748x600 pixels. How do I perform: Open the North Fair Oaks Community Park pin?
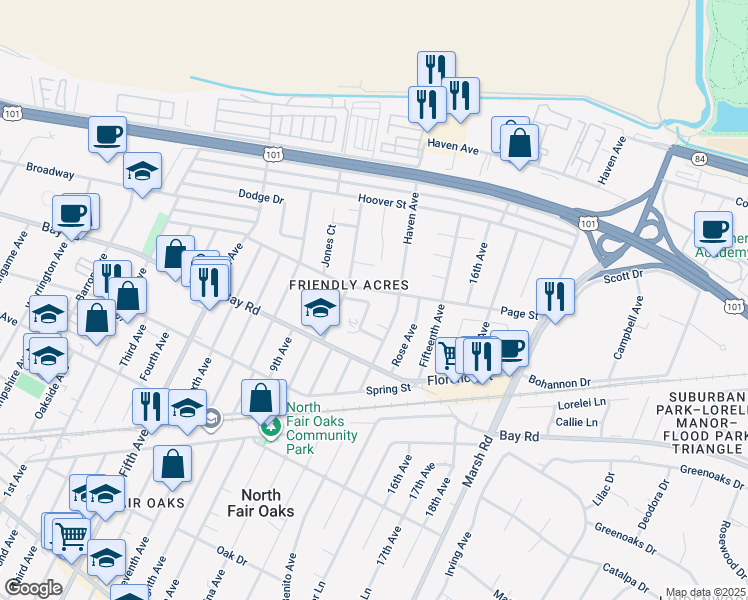click(x=270, y=429)
